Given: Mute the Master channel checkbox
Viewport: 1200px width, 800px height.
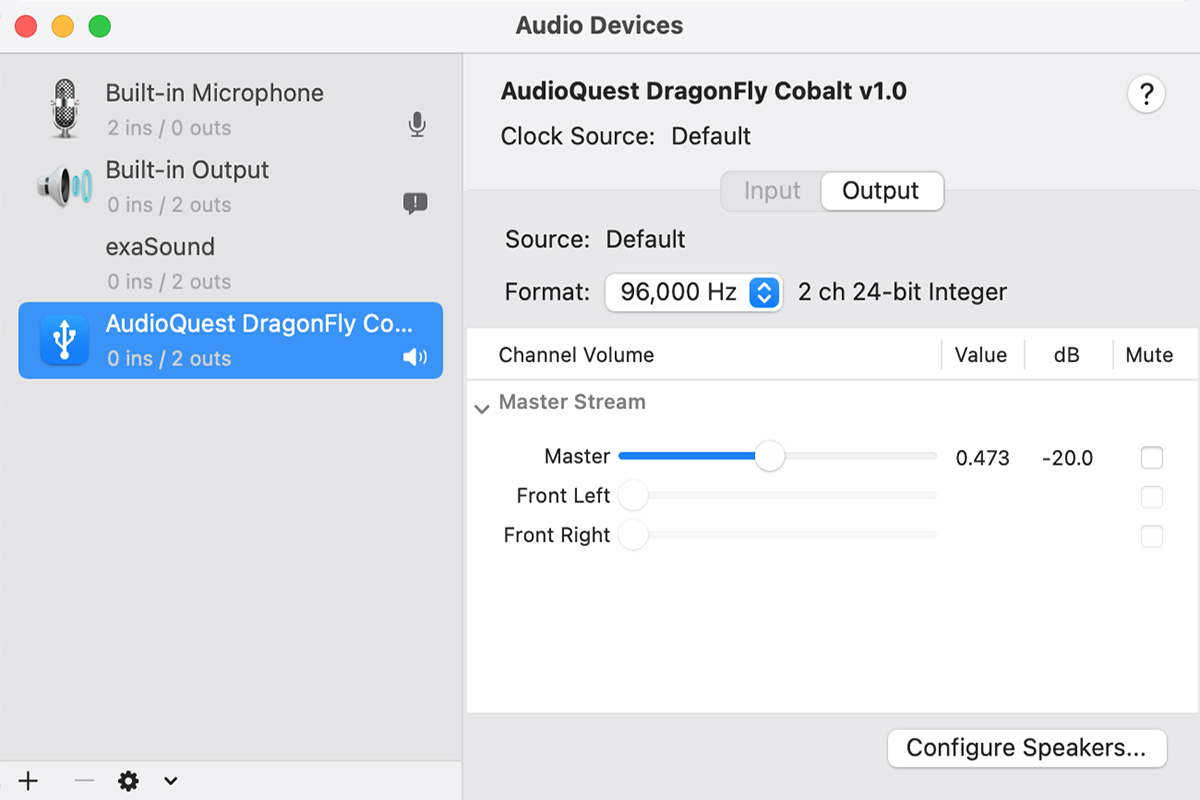Looking at the screenshot, I should point(1152,458).
